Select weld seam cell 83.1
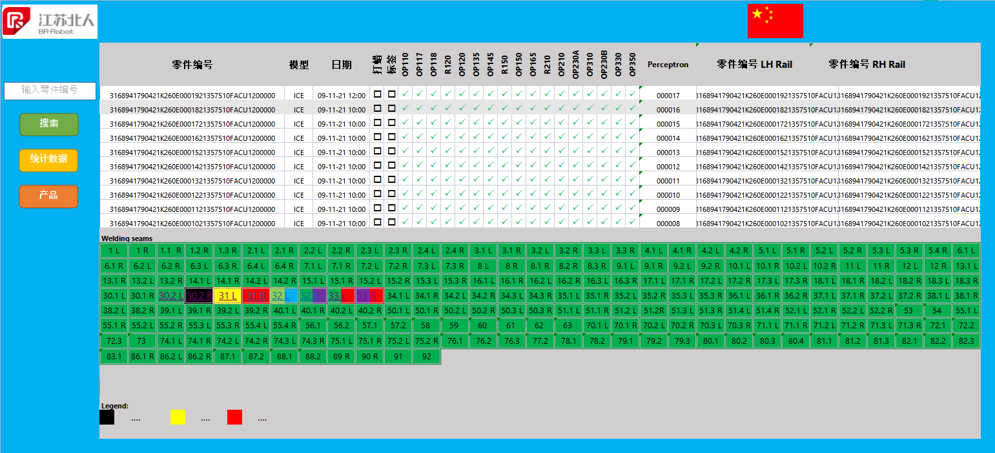This screenshot has height=453, width=995. [x=114, y=356]
